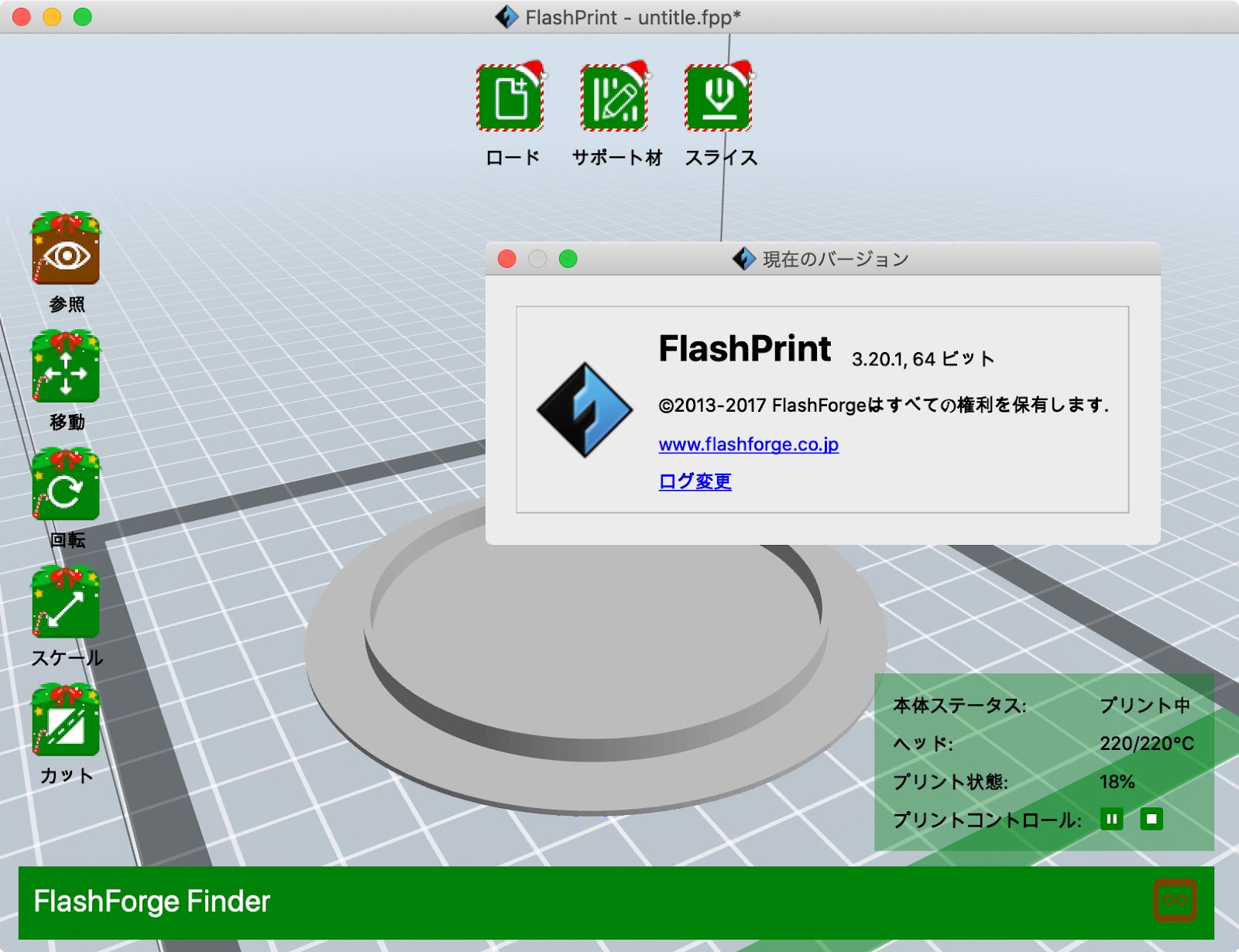Stop the current print job
Viewport: 1239px width, 952px height.
click(x=1151, y=819)
